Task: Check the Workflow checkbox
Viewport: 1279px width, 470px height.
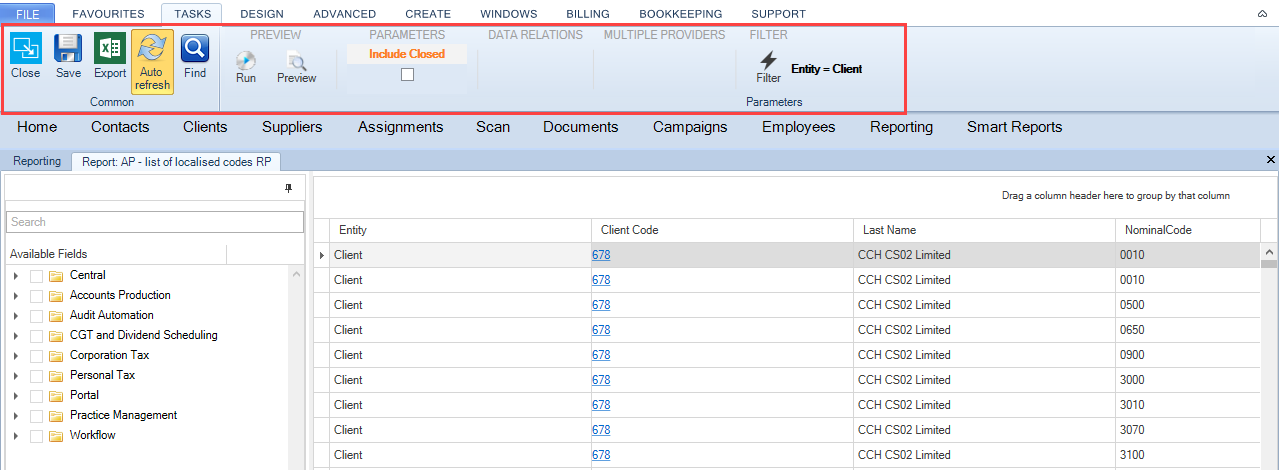Action: tap(36, 436)
